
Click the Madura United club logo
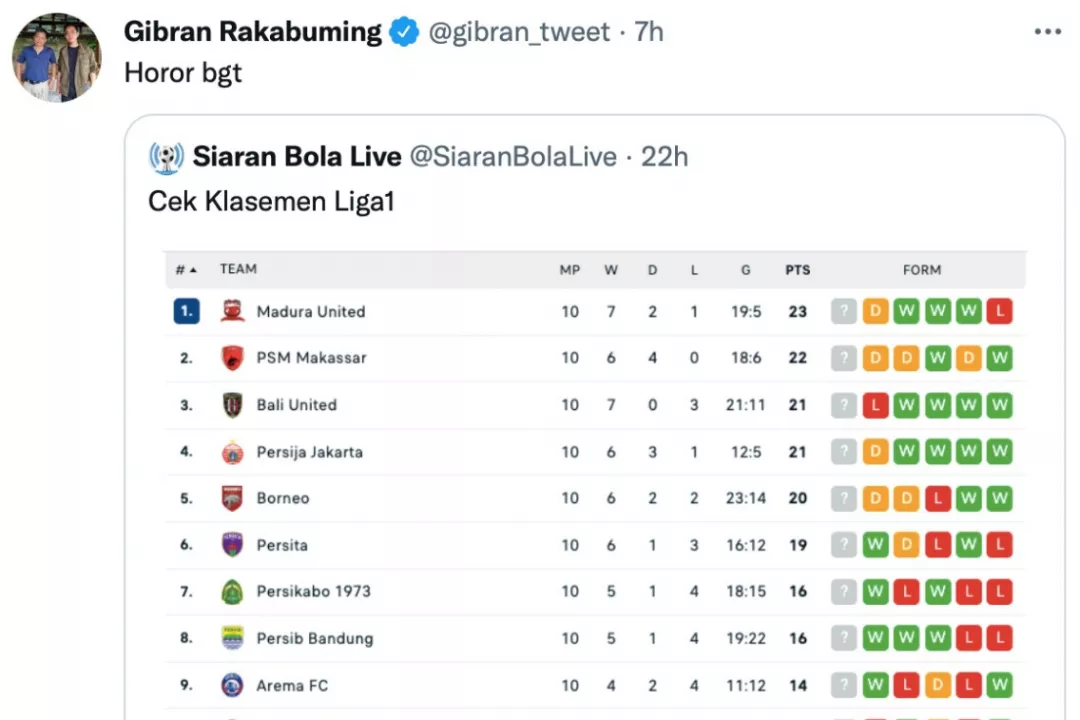pyautogui.click(x=233, y=311)
